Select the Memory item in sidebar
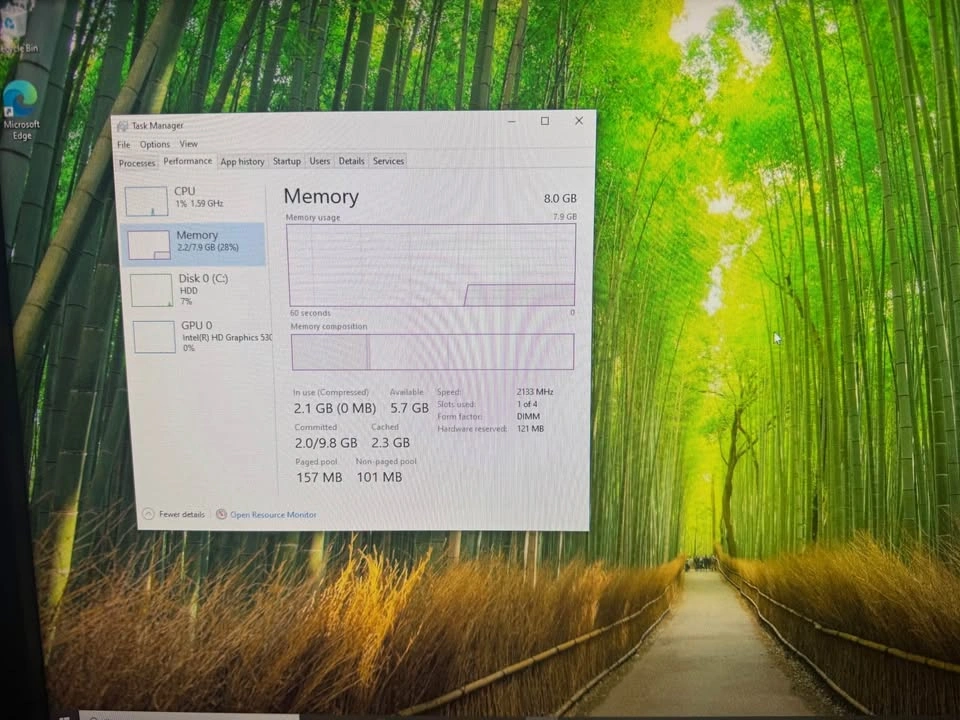The width and height of the screenshot is (960, 720). pos(196,242)
